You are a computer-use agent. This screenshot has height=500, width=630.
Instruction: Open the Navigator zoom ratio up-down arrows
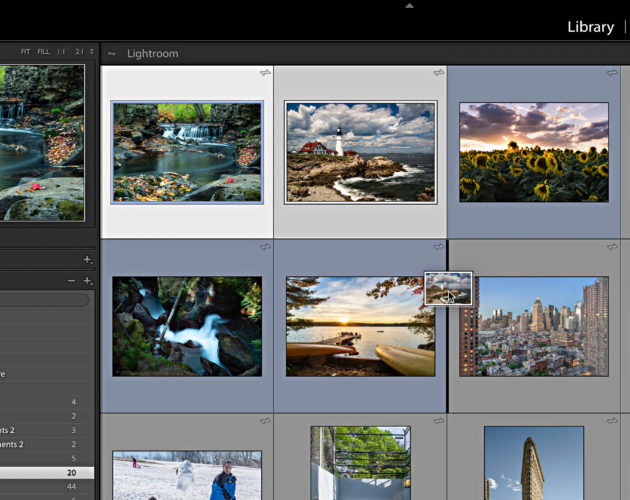(92, 51)
